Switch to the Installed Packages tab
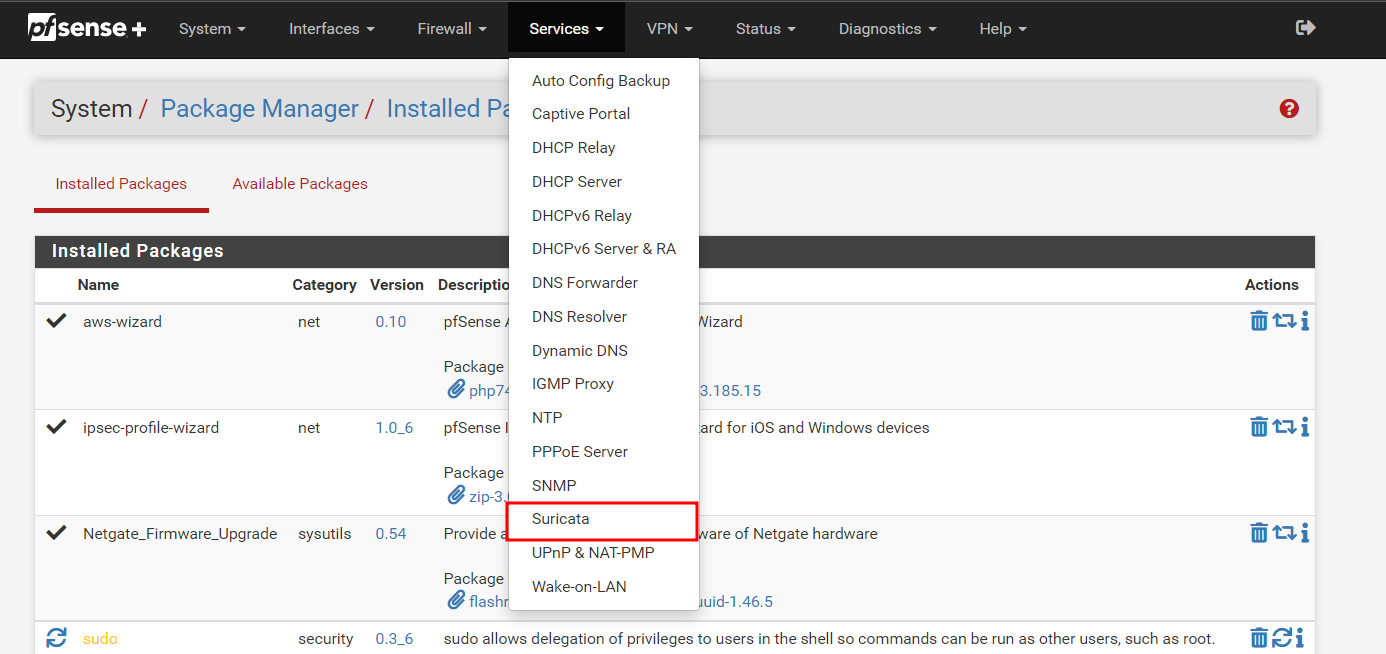This screenshot has height=654, width=1386. 121,184
